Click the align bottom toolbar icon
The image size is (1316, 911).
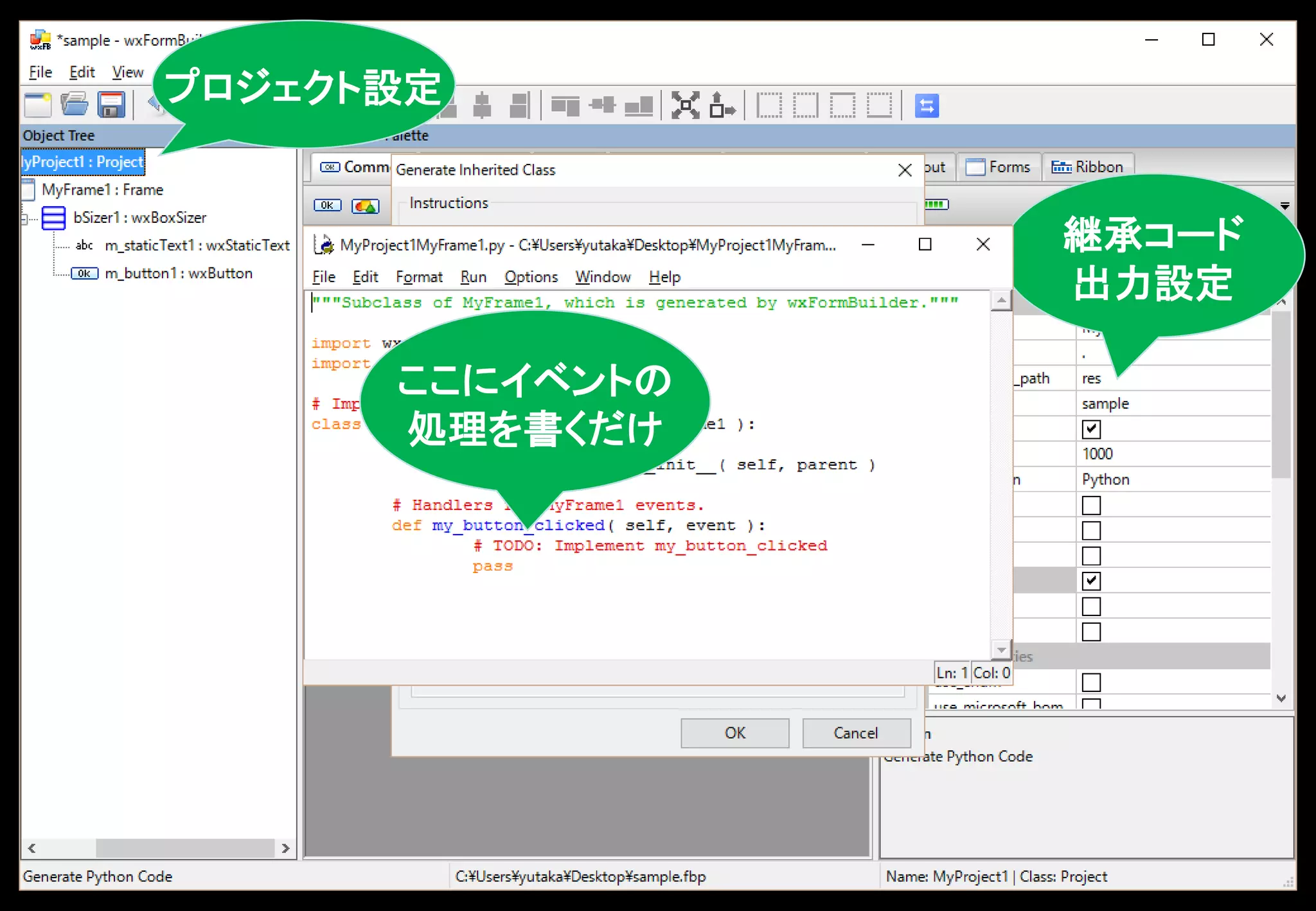639,105
